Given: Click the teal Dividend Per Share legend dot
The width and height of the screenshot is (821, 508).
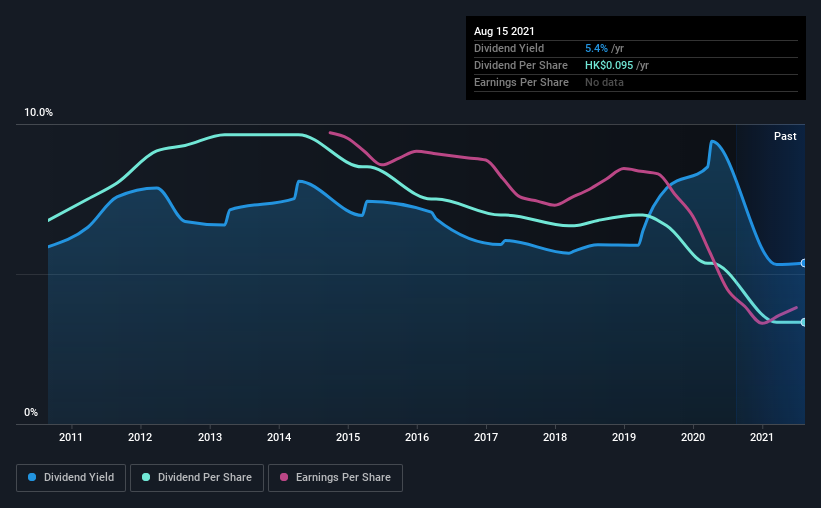Looking at the screenshot, I should (x=146, y=477).
